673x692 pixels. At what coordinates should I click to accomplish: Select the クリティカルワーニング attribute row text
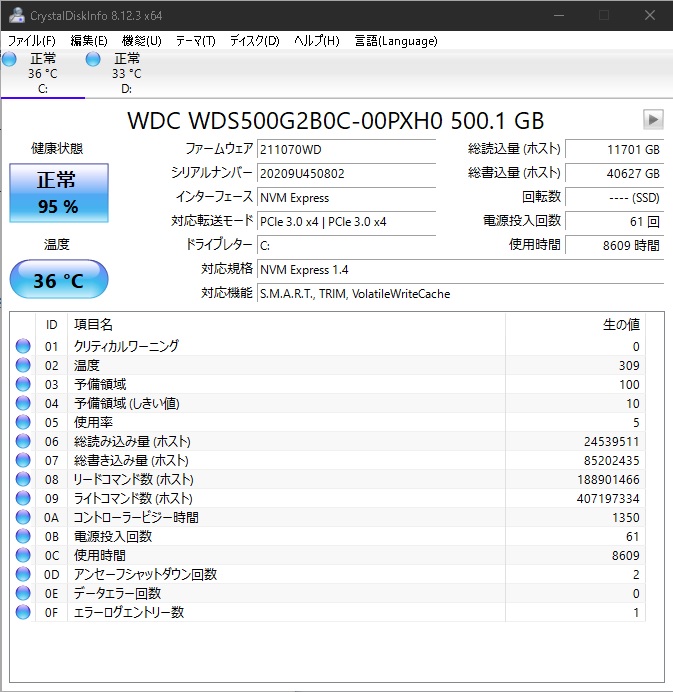coord(126,346)
